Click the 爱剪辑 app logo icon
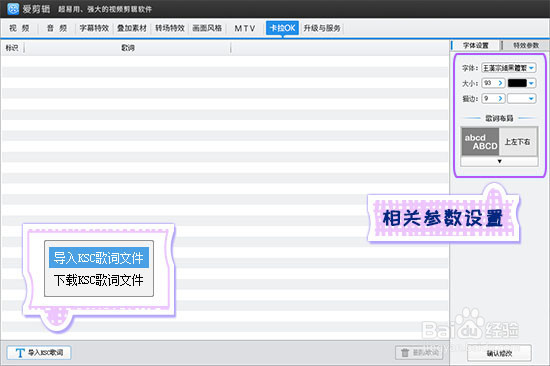 13,8
